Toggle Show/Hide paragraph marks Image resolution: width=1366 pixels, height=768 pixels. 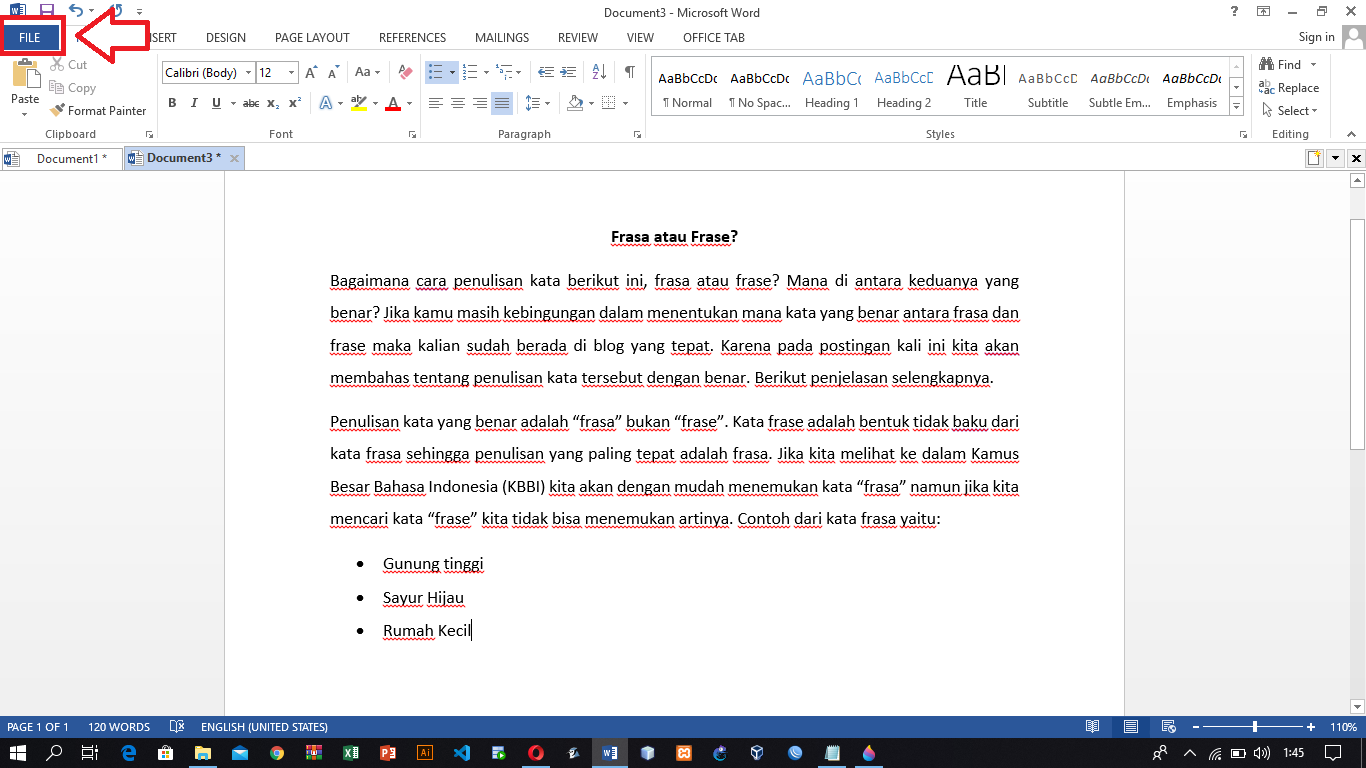tap(630, 73)
